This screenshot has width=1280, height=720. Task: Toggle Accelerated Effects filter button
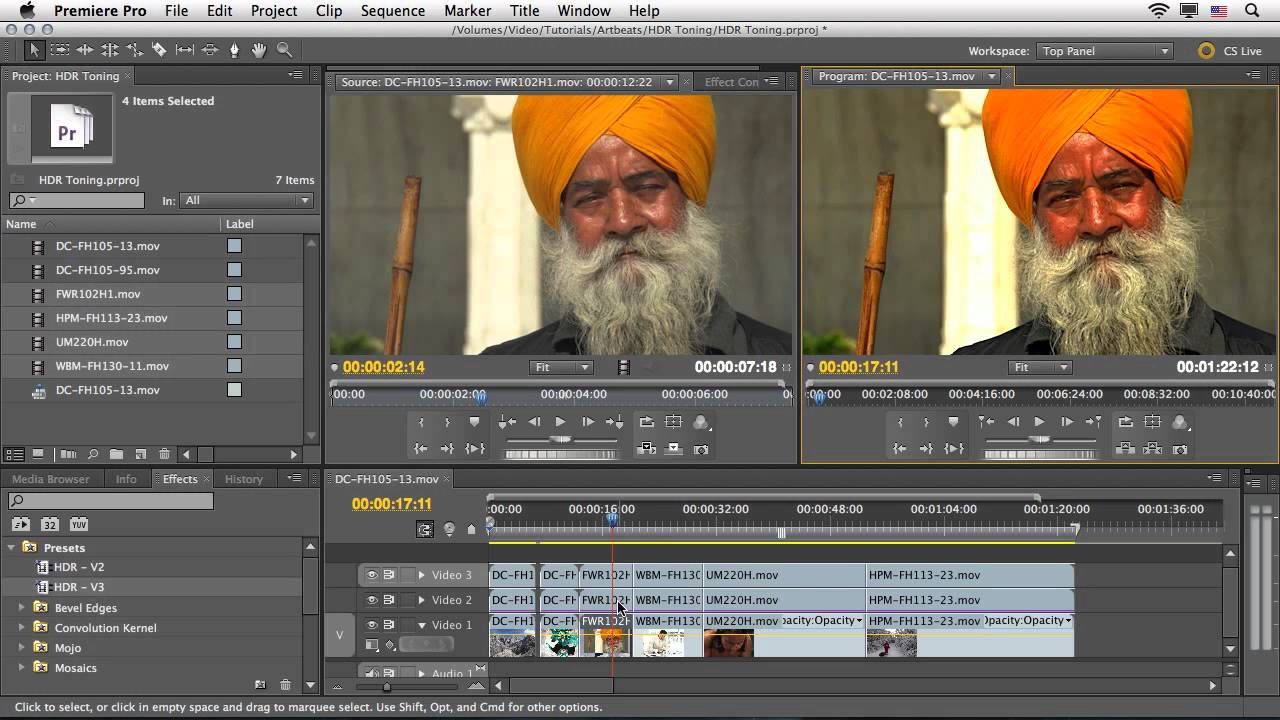20,524
